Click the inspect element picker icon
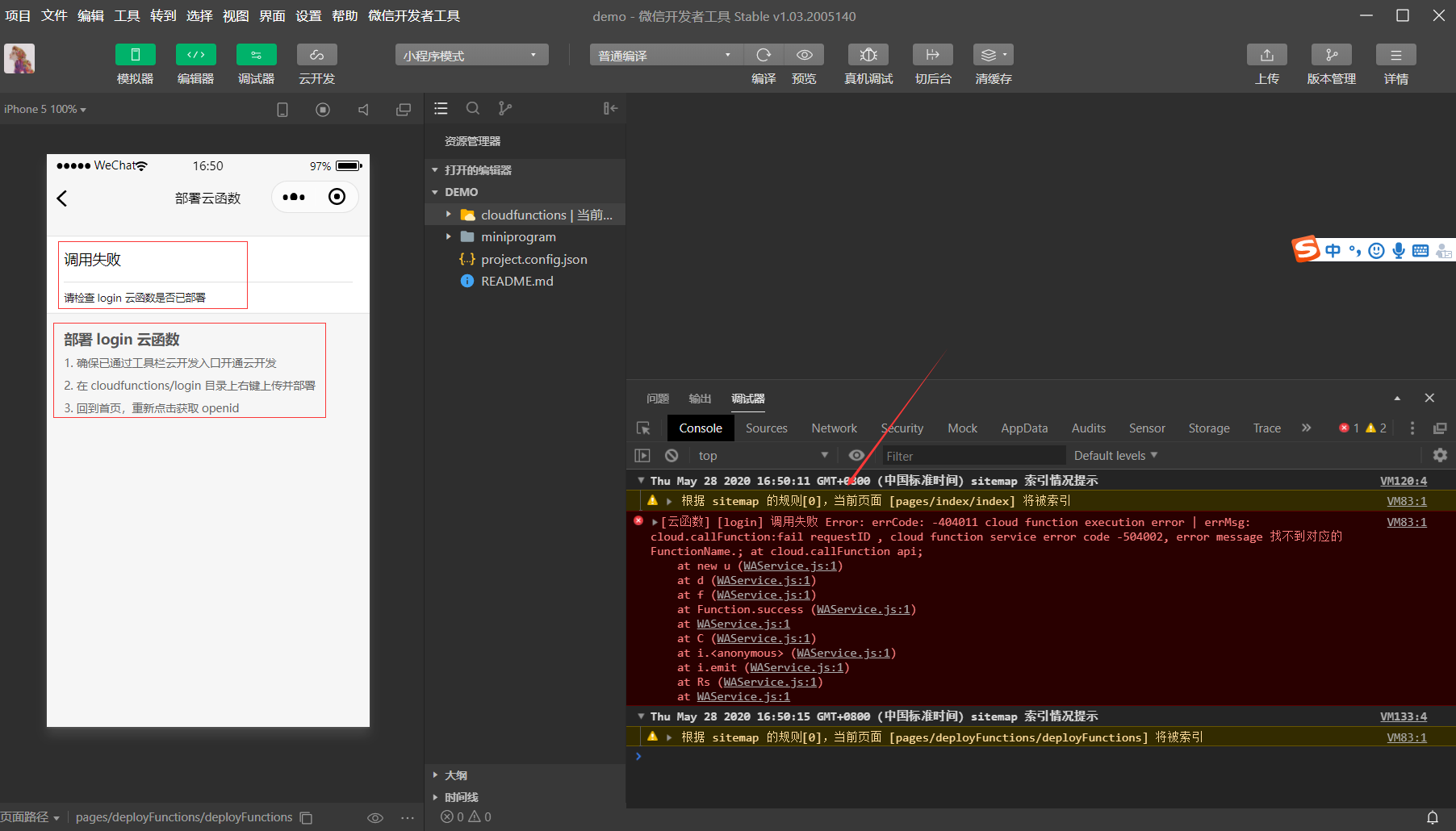This screenshot has height=831, width=1456. point(643,428)
